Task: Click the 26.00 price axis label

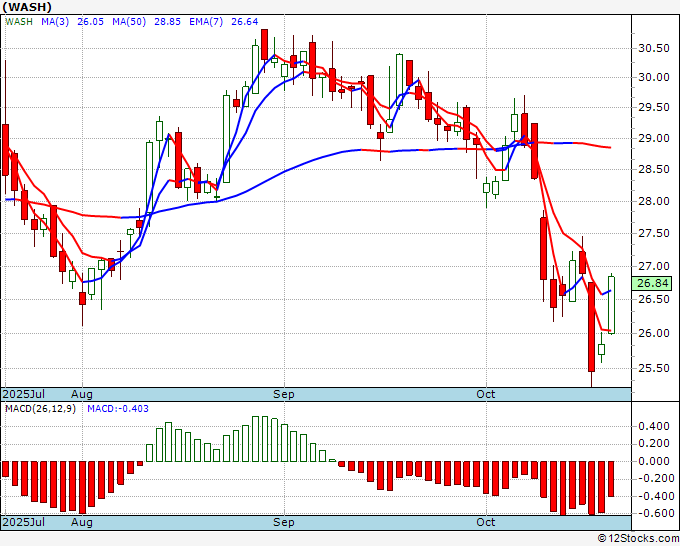Action: tap(654, 333)
